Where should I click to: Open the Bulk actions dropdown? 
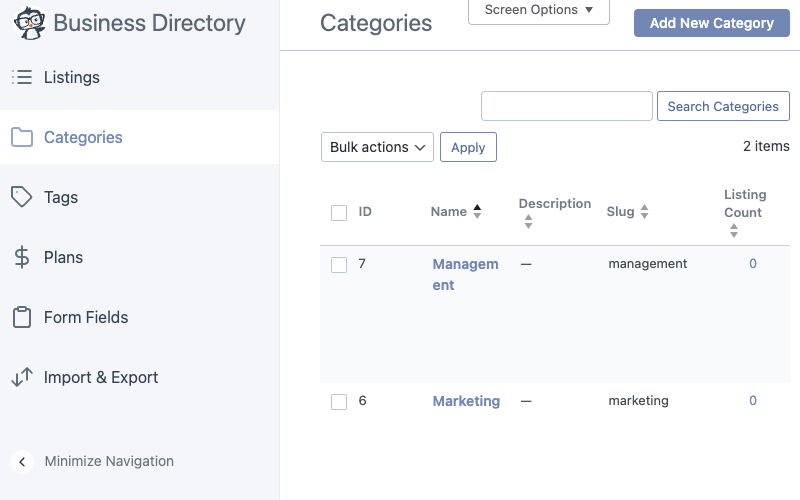coord(377,147)
